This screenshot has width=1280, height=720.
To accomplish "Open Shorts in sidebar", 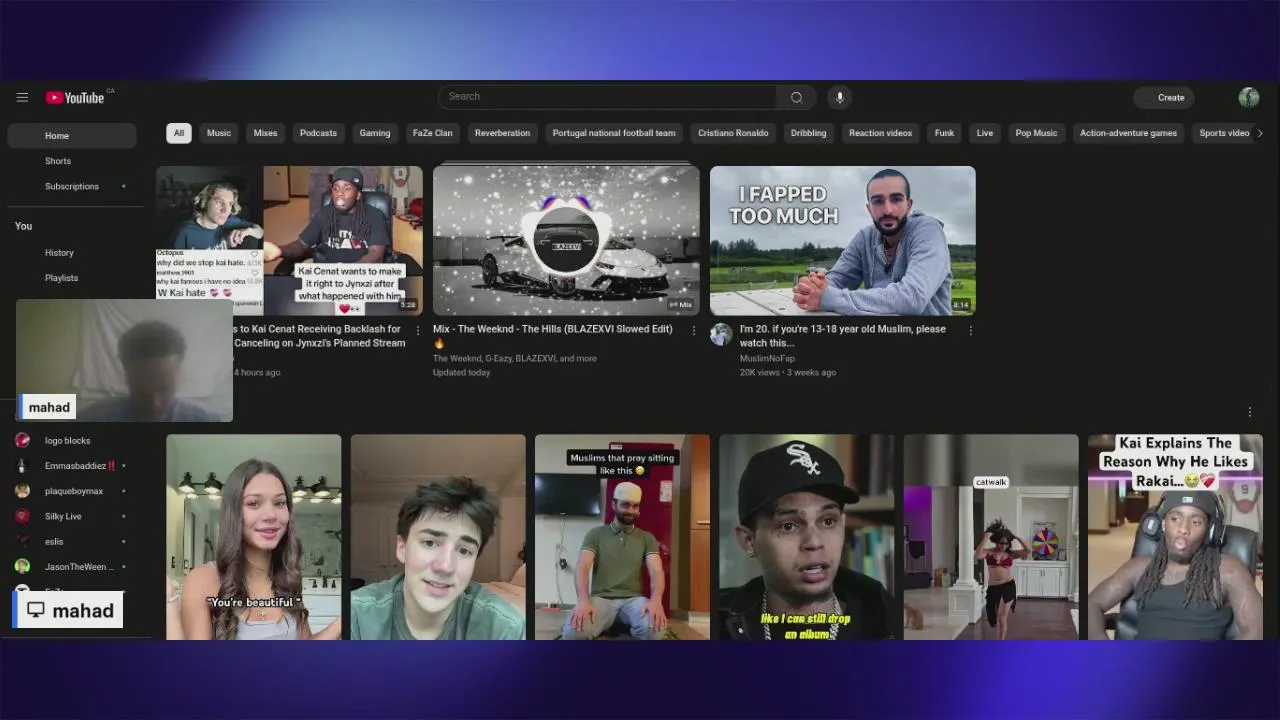I will pyautogui.click(x=72, y=161).
